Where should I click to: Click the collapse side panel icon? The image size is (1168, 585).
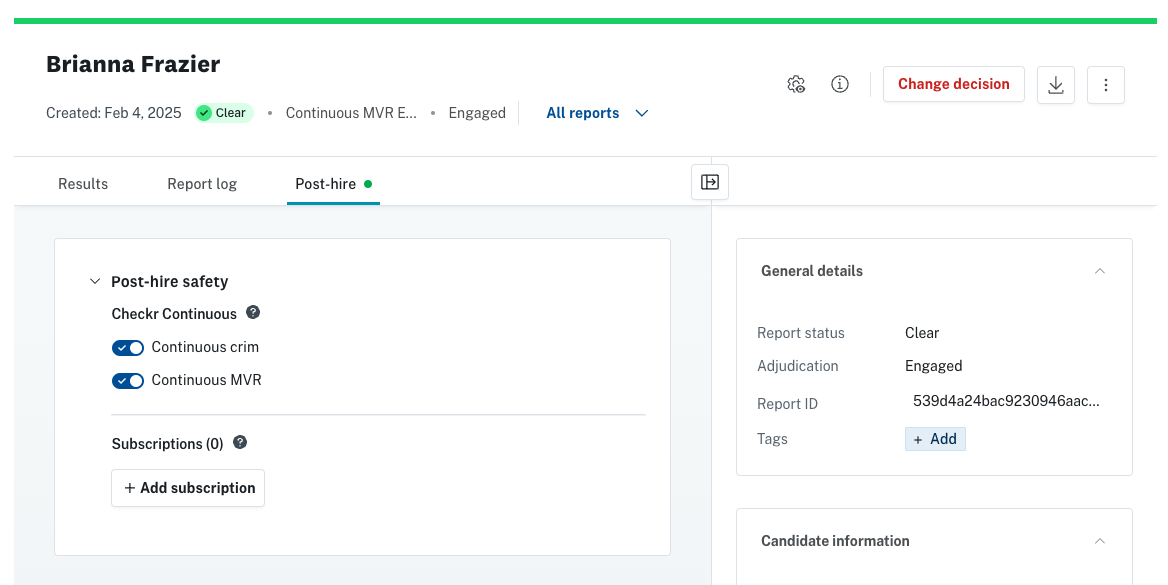click(710, 182)
